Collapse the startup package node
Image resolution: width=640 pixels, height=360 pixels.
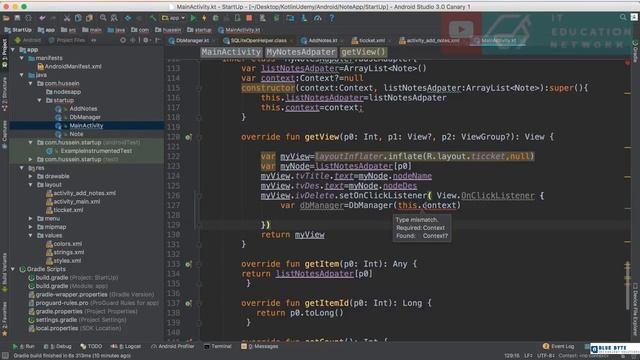click(x=40, y=100)
